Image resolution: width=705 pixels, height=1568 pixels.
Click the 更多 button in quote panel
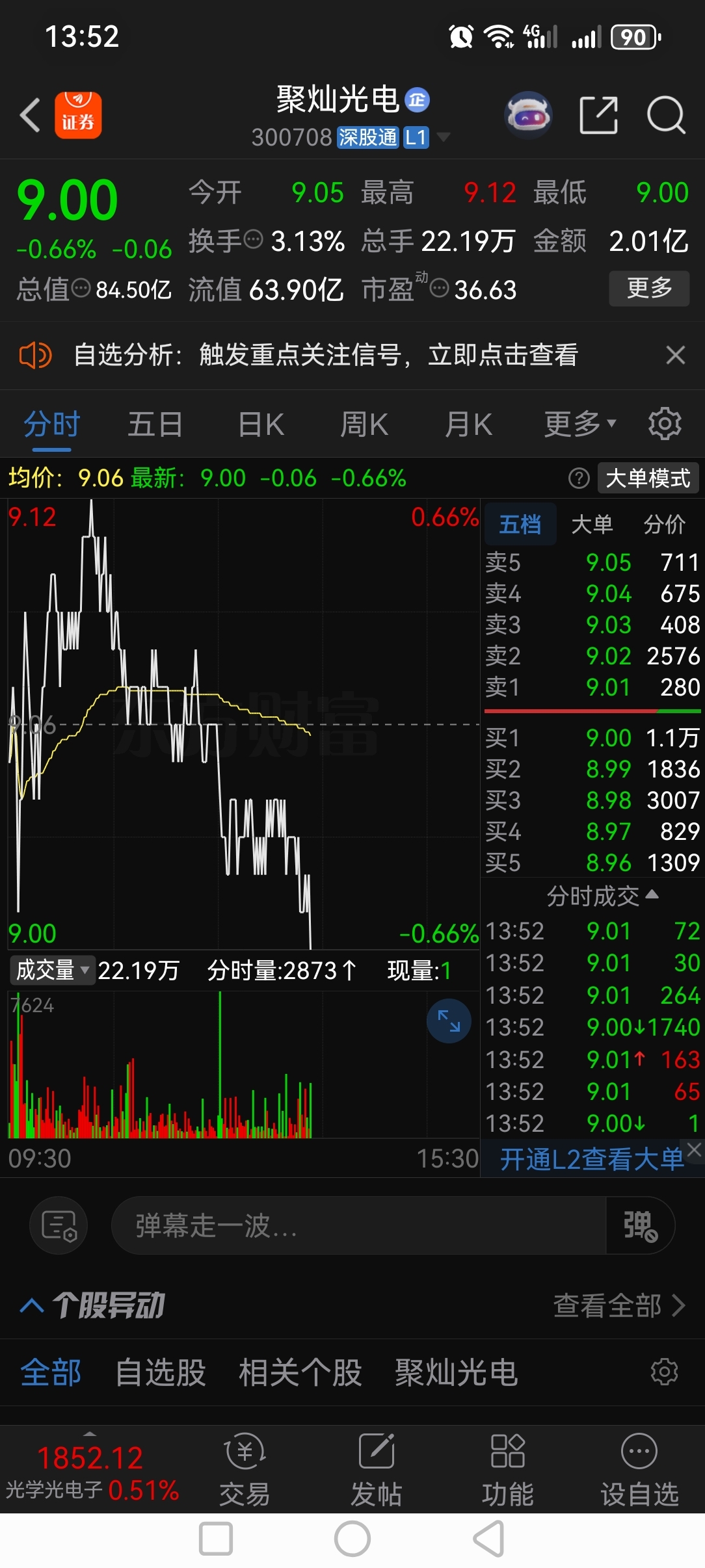(x=649, y=288)
